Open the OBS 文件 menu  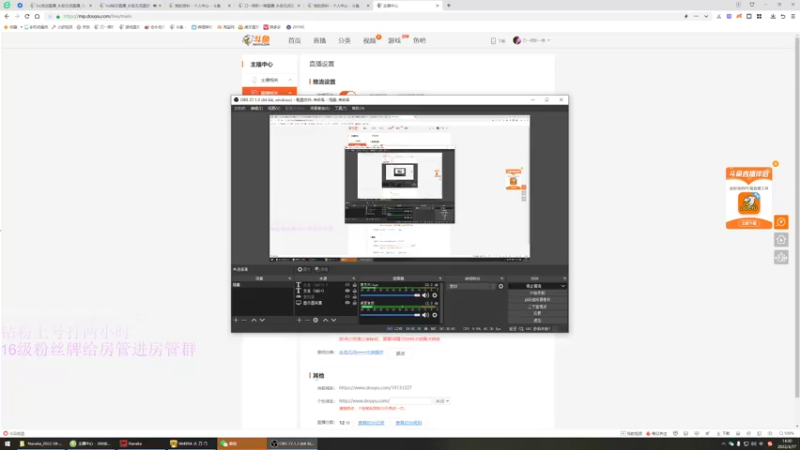tap(239, 108)
